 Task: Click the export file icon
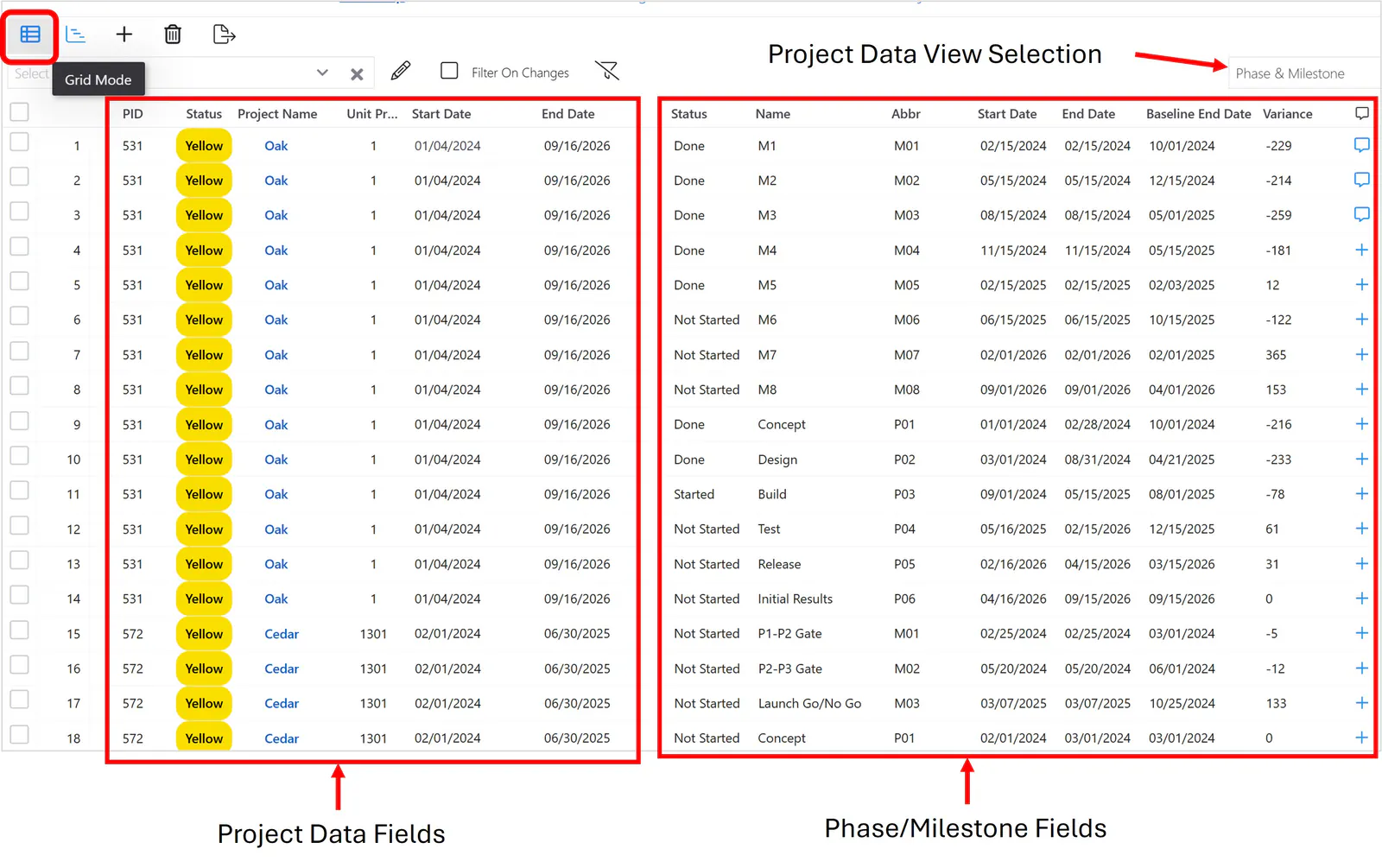[x=224, y=35]
